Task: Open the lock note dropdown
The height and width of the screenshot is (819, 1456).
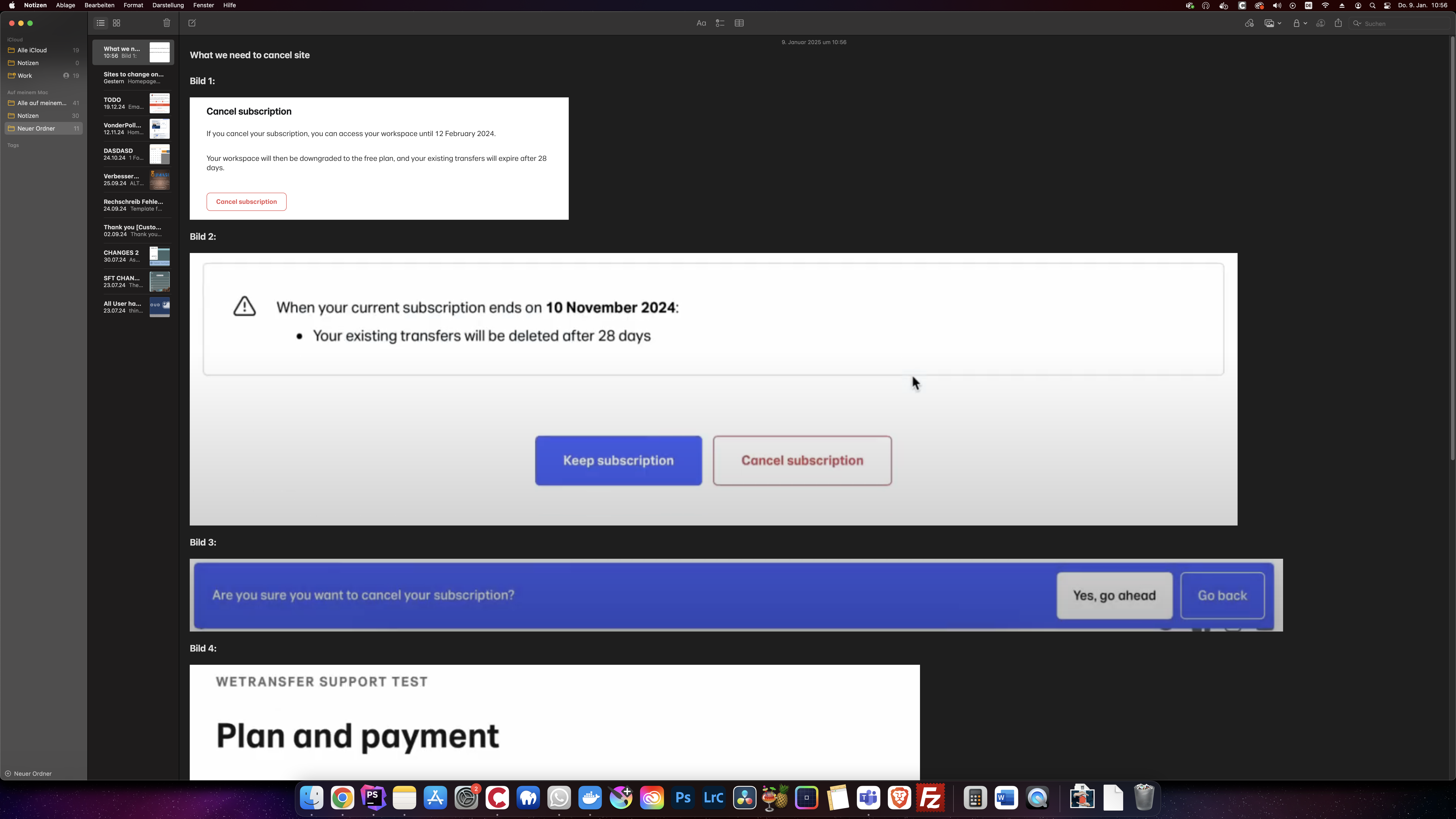Action: coord(1300,23)
